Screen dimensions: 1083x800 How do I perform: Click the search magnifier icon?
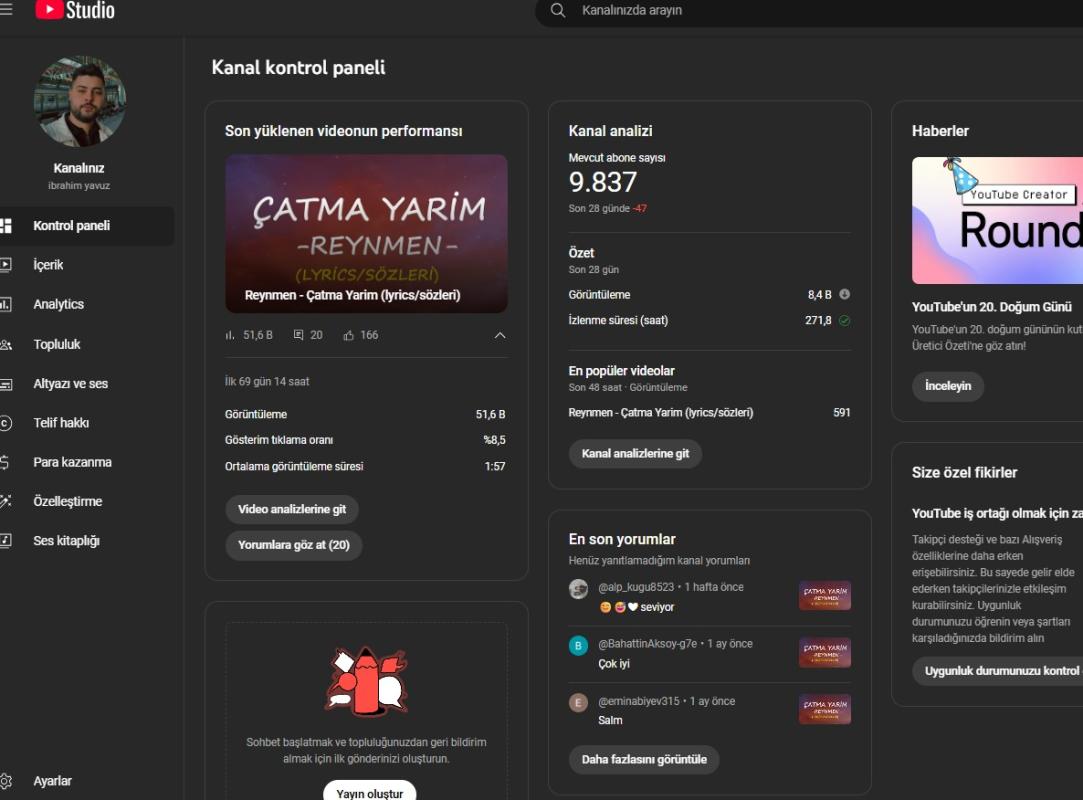click(558, 10)
